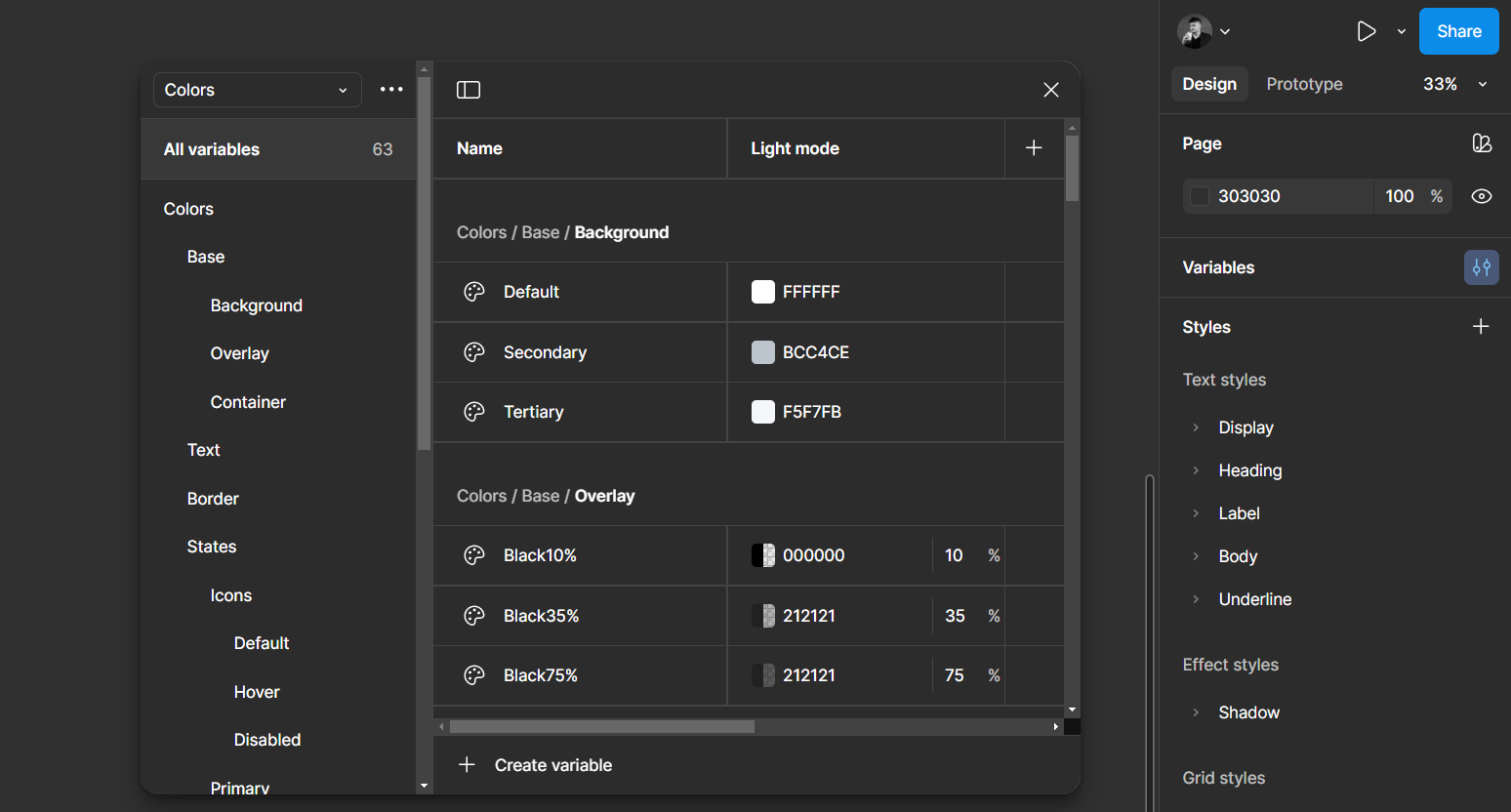This screenshot has width=1511, height=812.
Task: Click the palette icon of the Secondary variable
Action: (474, 352)
